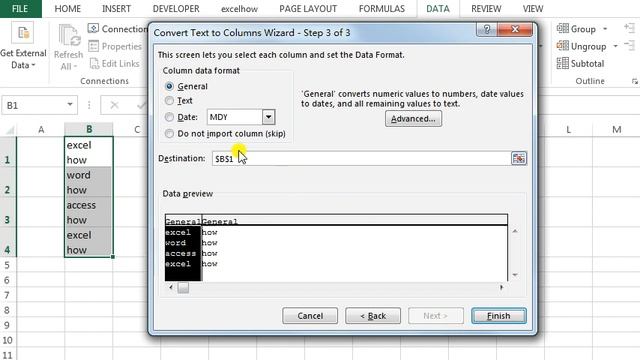Click the Properties icon in Connections group
Viewport: 640px width, 360px height.
93,46
